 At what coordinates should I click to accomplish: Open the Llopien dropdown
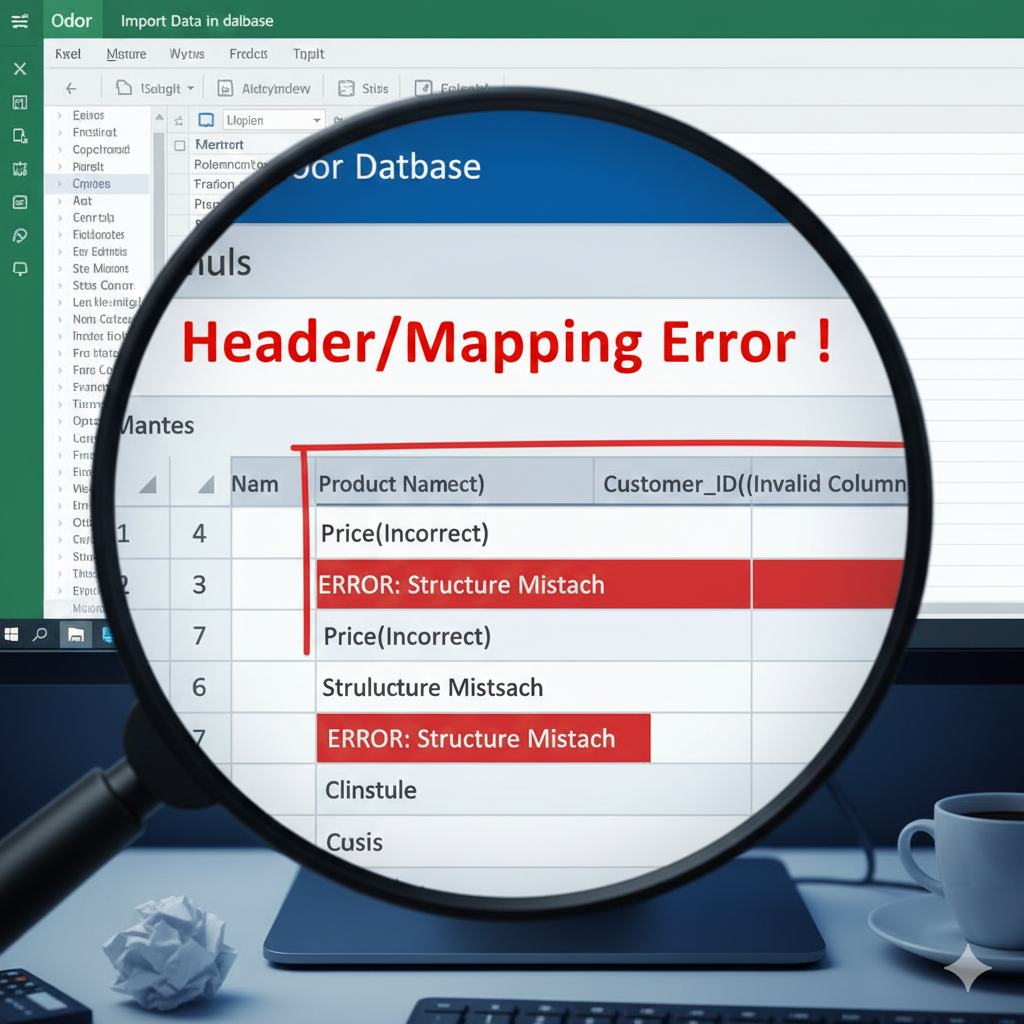click(x=317, y=120)
